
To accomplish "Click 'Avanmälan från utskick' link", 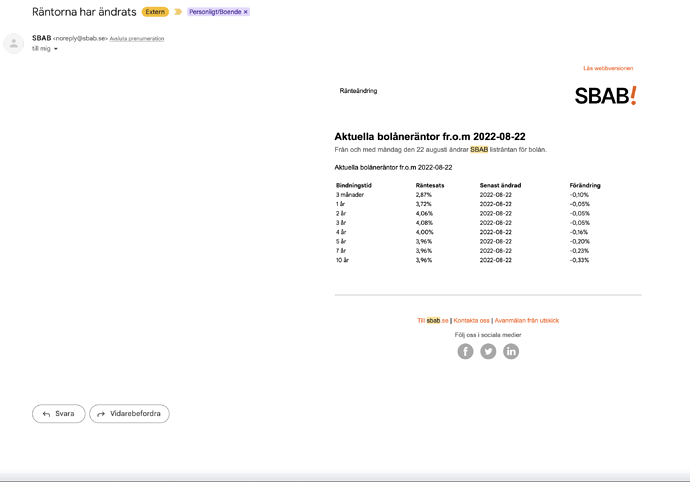I will click(527, 320).
